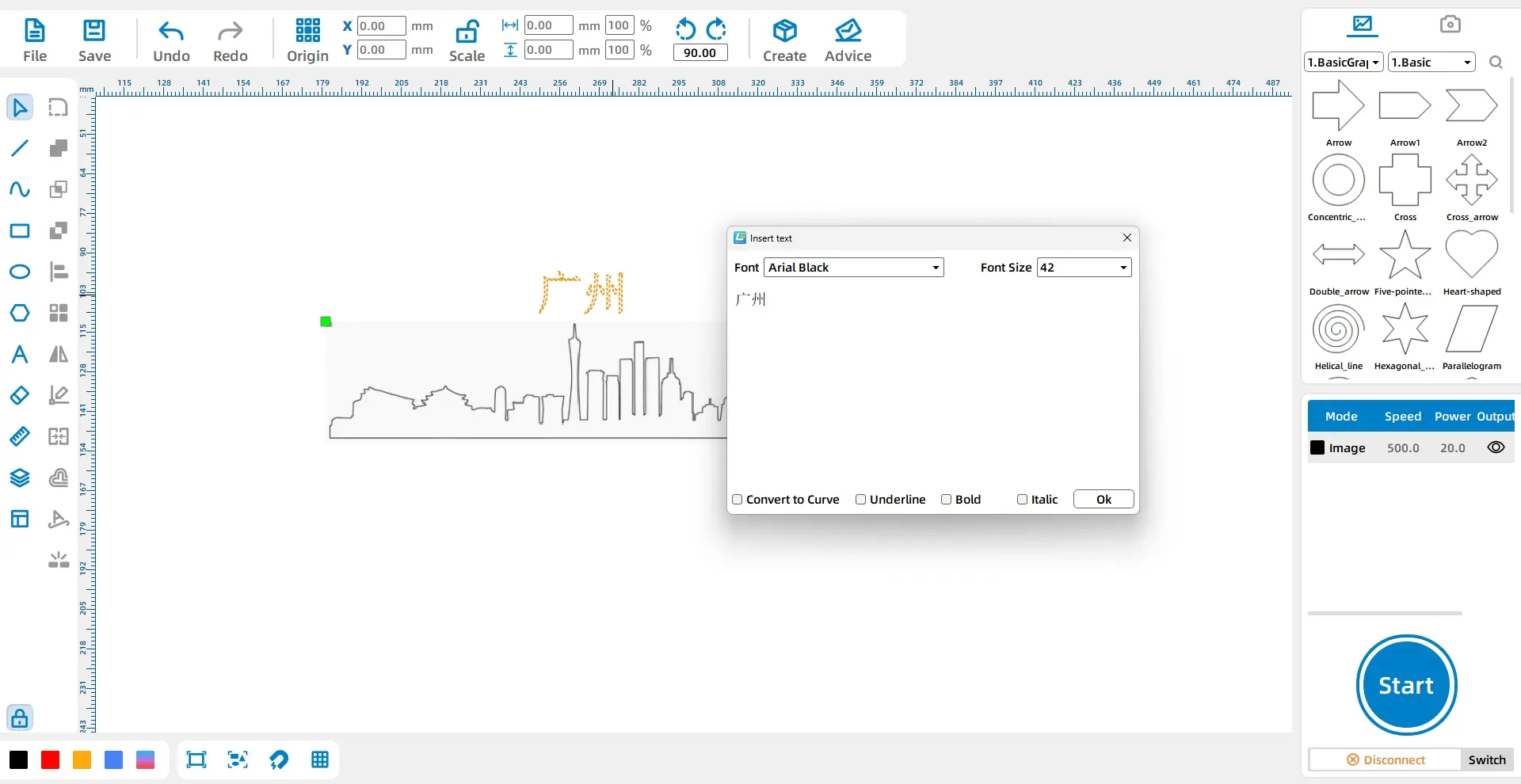Set the X position field

381,25
